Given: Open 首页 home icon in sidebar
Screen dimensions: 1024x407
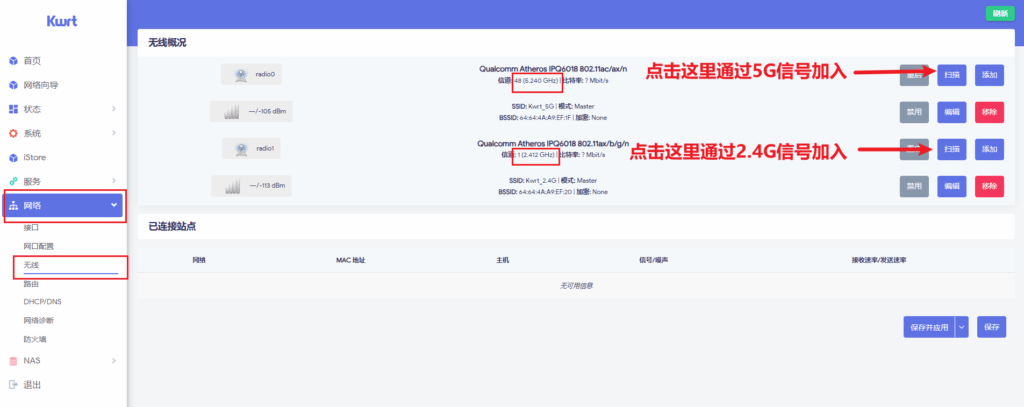Looking at the screenshot, I should point(13,61).
